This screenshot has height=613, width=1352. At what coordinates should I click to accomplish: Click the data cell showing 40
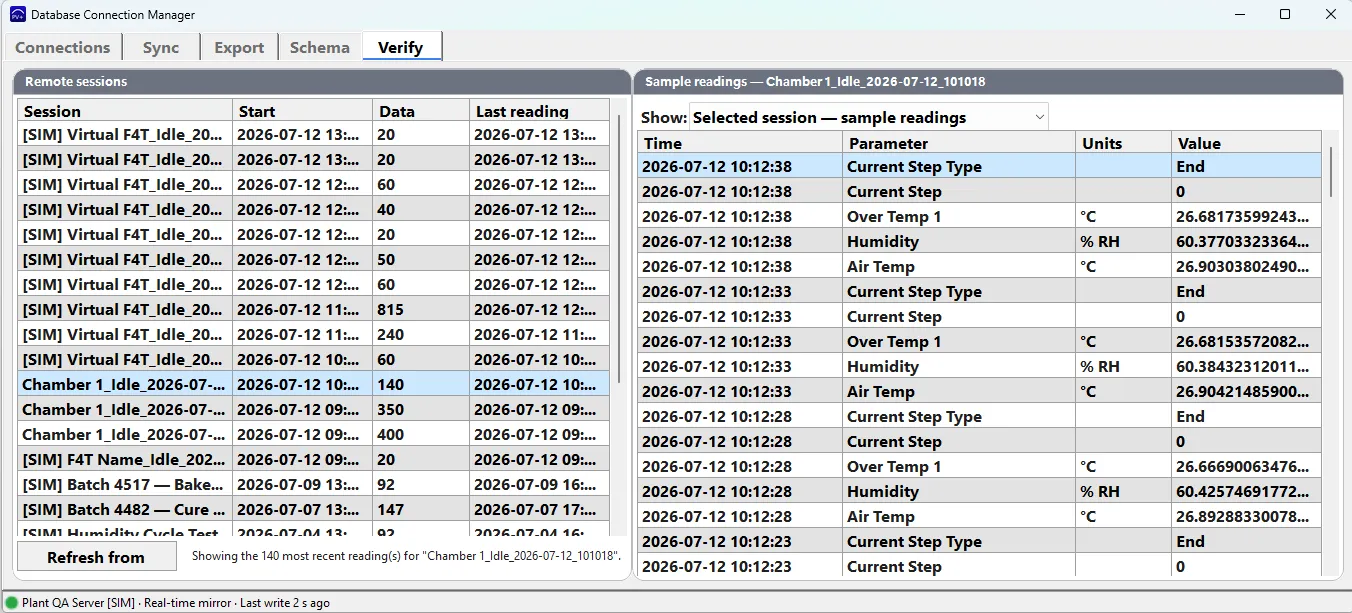(x=420, y=209)
